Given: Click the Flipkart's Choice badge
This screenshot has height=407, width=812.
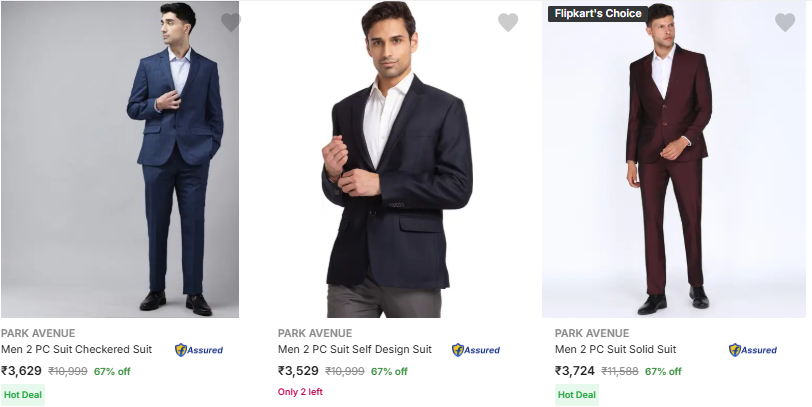Looking at the screenshot, I should pyautogui.click(x=598, y=14).
